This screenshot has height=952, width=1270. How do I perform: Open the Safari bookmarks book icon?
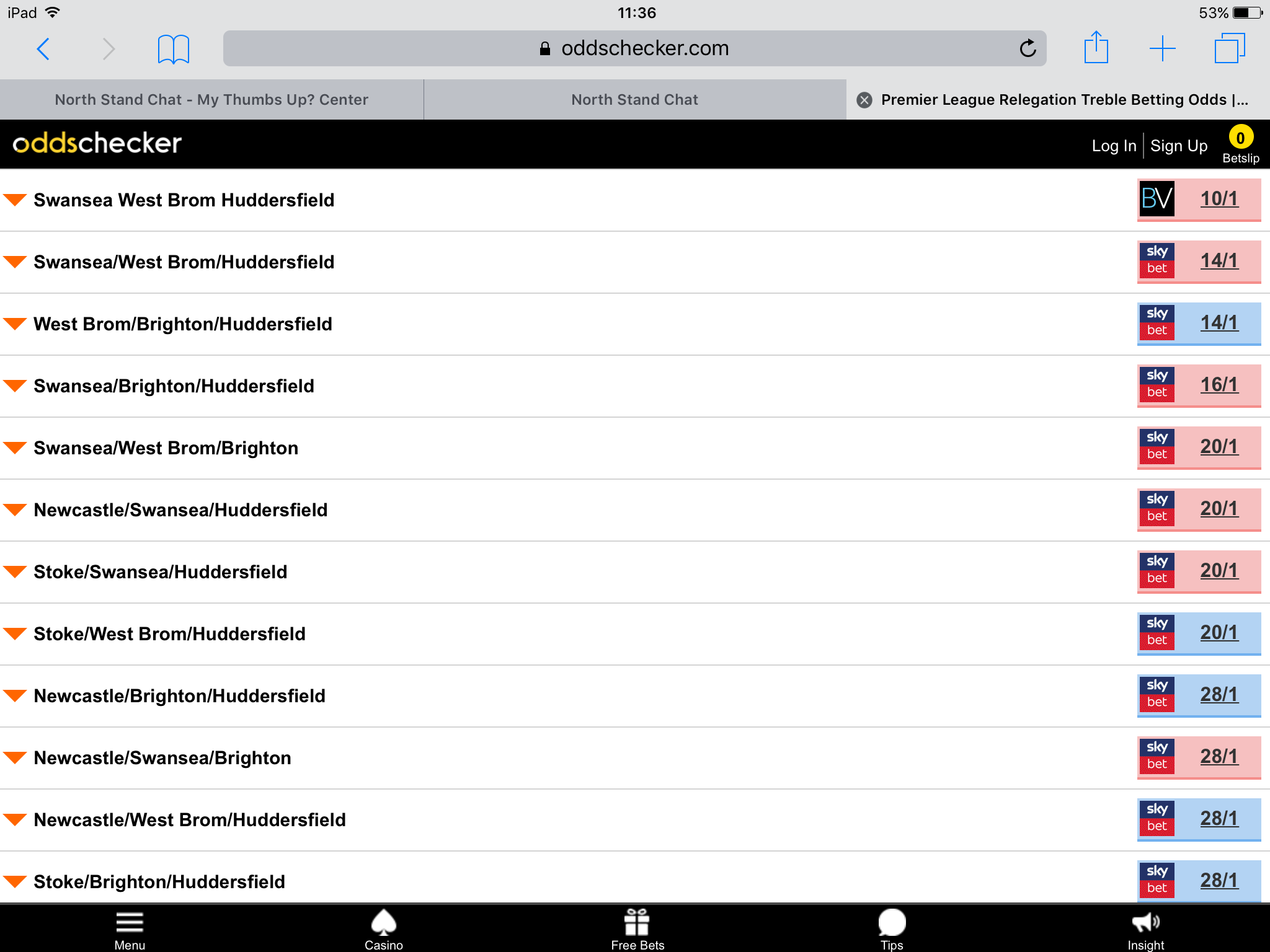tap(174, 49)
